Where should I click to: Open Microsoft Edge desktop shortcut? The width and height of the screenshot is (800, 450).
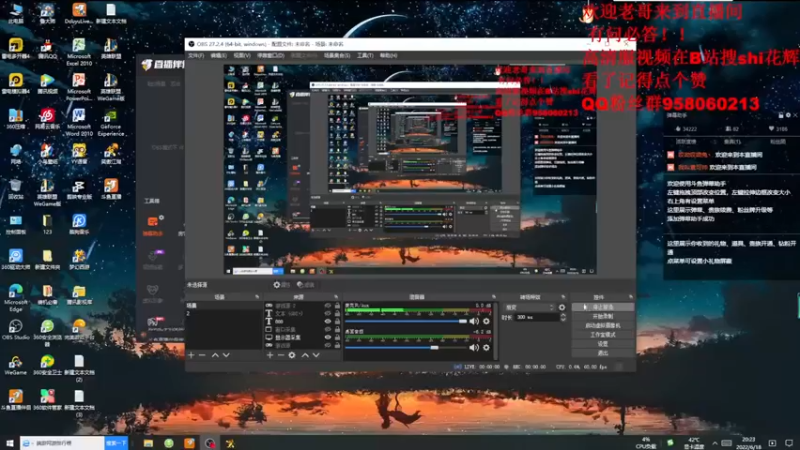15,297
